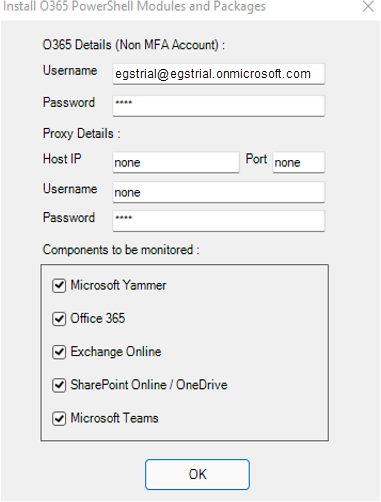The height and width of the screenshot is (502, 381).
Task: Click the 'Microsoft Yammer' label text
Action: 118,285
